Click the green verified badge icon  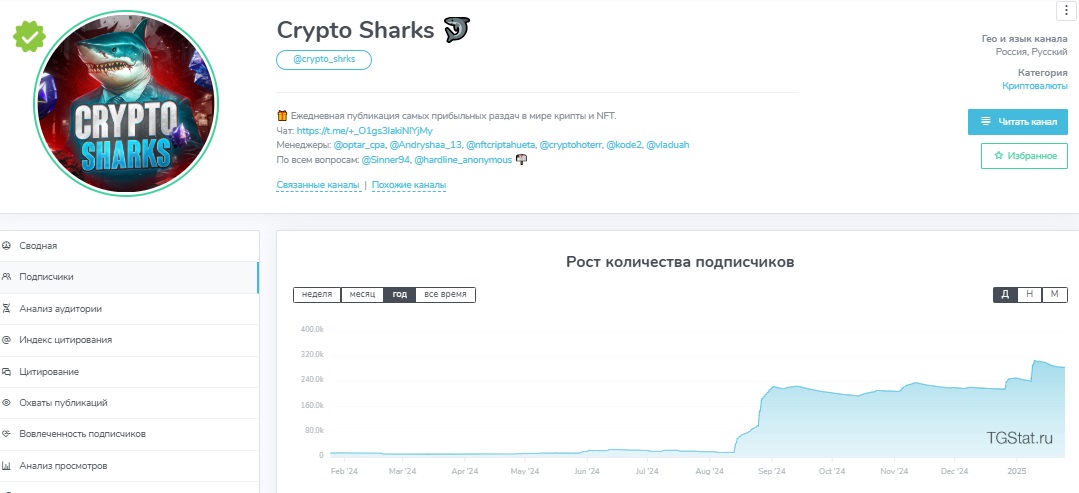tap(29, 36)
